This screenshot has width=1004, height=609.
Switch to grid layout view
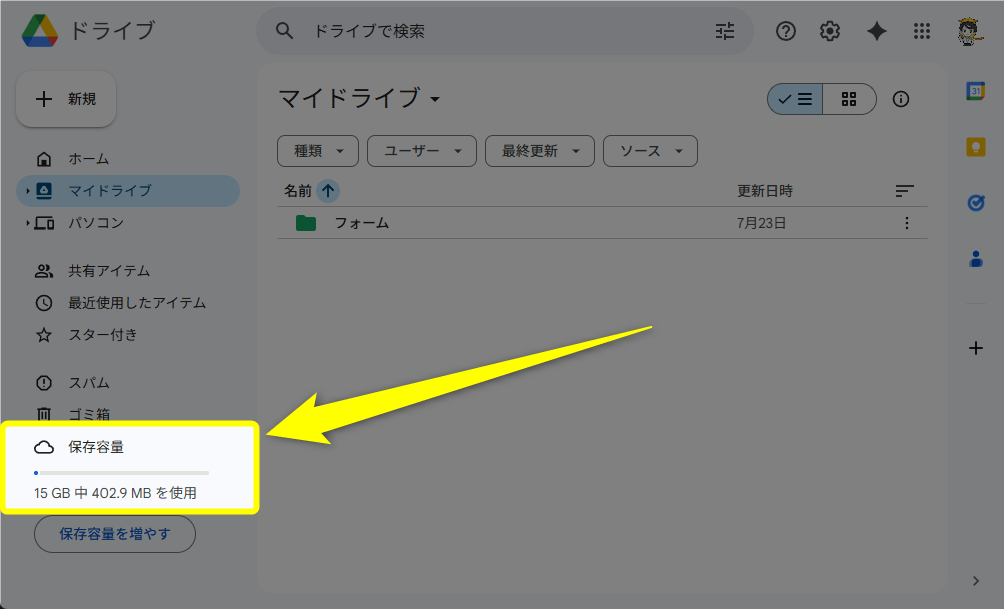(849, 99)
